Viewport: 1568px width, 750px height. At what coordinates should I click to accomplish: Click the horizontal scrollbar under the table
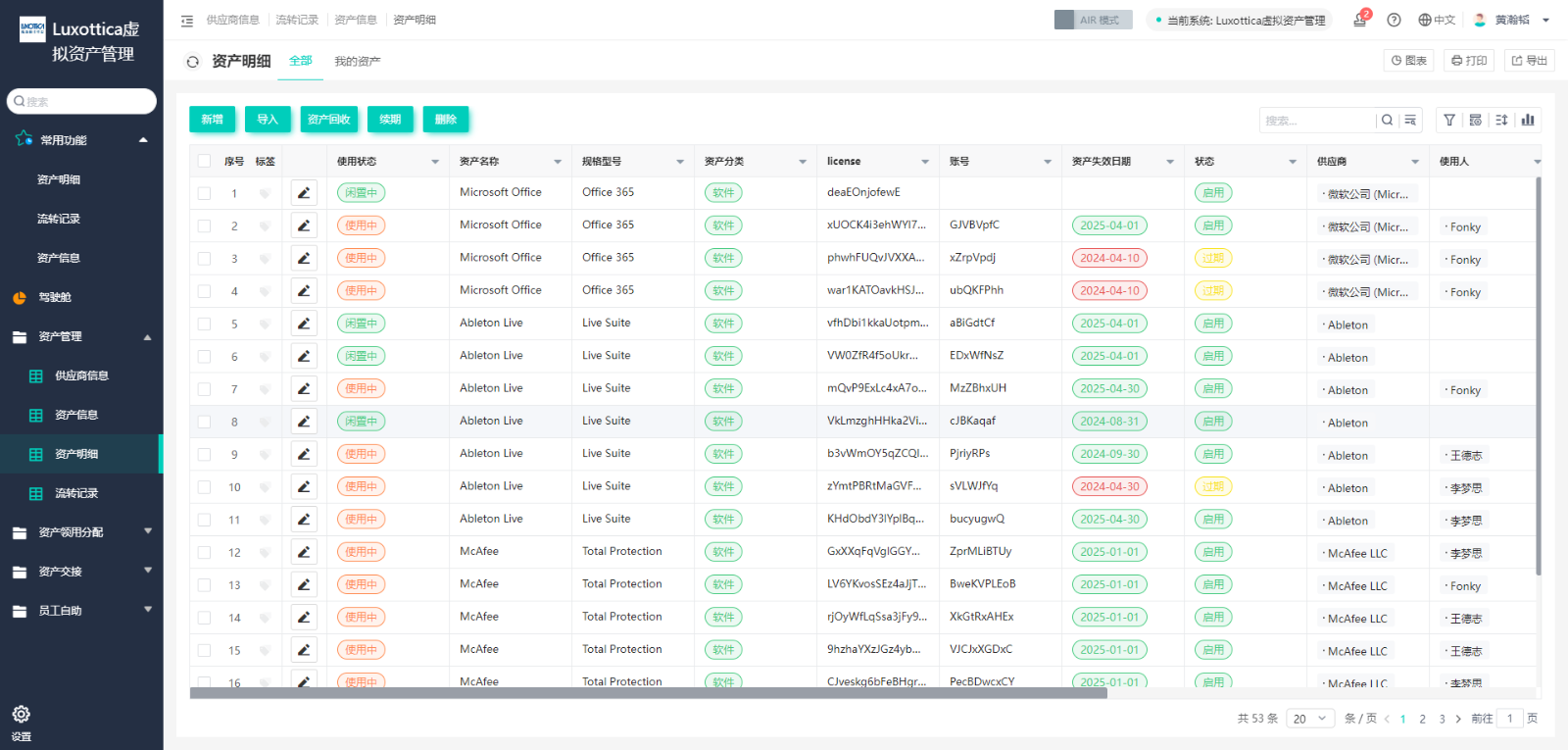click(648, 693)
